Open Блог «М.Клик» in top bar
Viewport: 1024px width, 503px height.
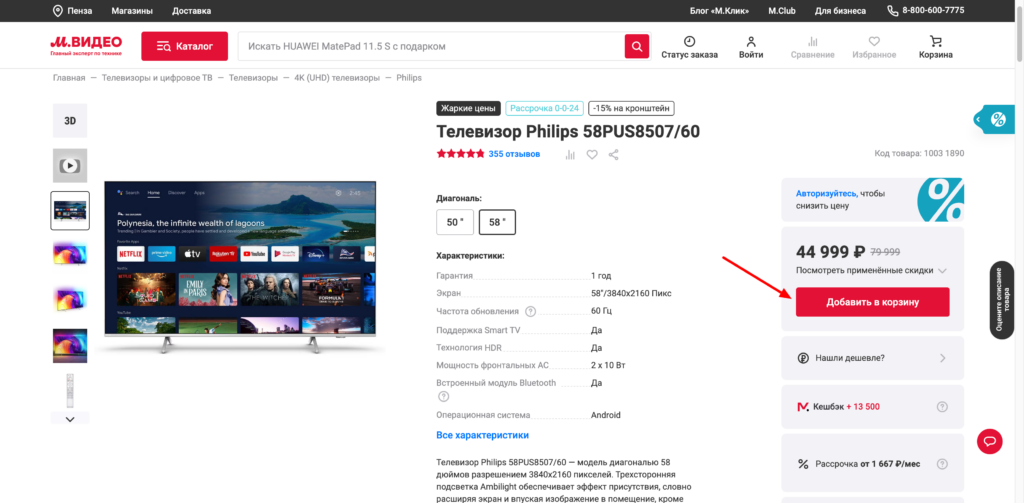point(719,11)
